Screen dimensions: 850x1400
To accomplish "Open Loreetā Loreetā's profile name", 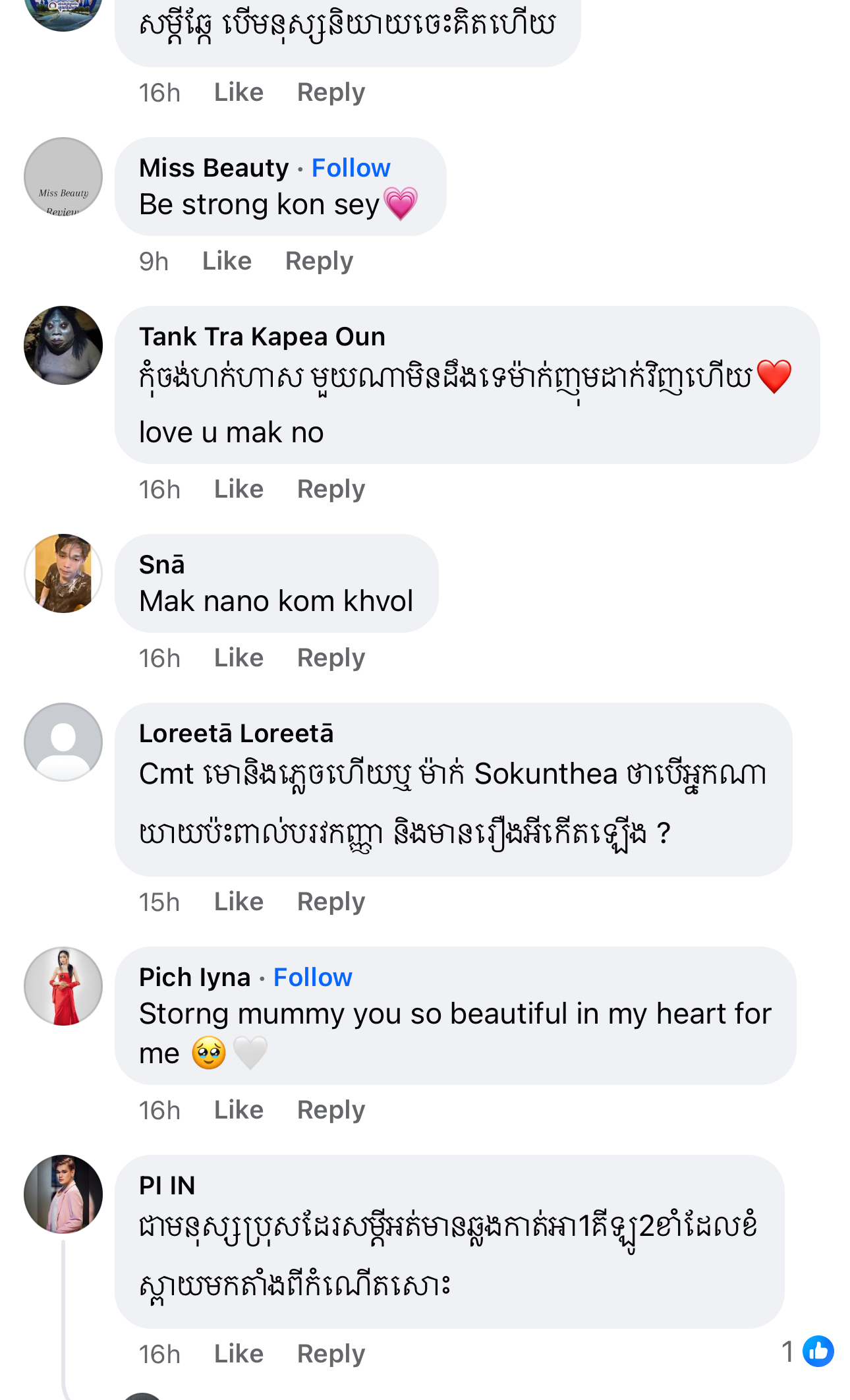I will click(x=236, y=734).
